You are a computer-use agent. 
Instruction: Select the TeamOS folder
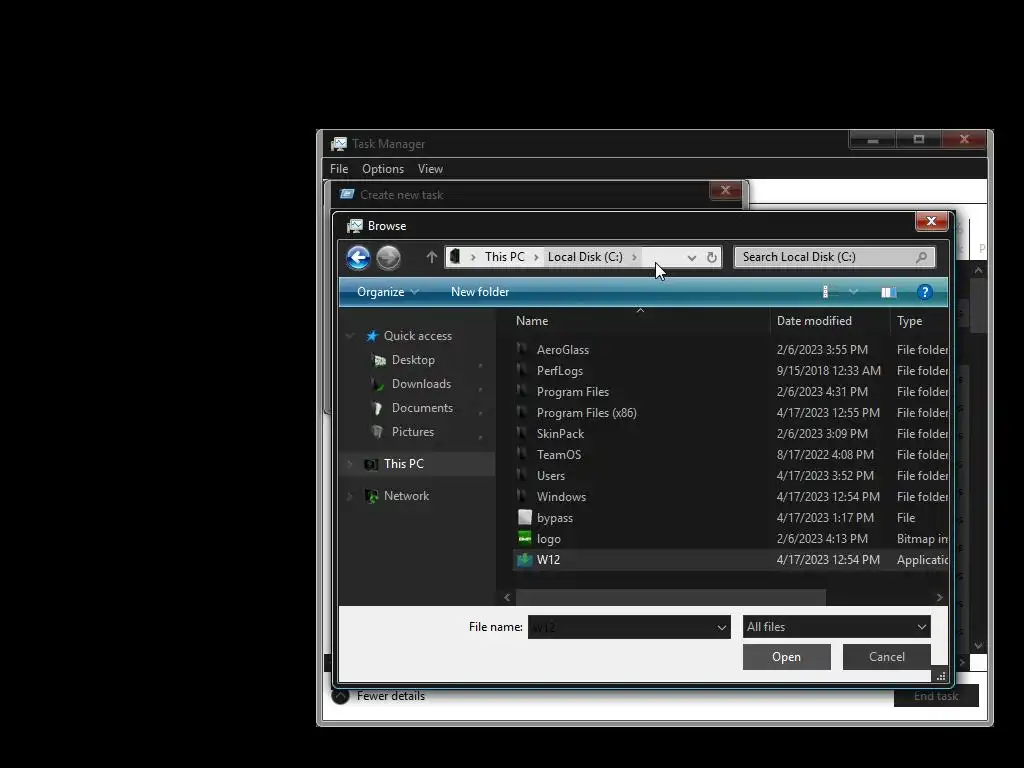coord(731,455)
